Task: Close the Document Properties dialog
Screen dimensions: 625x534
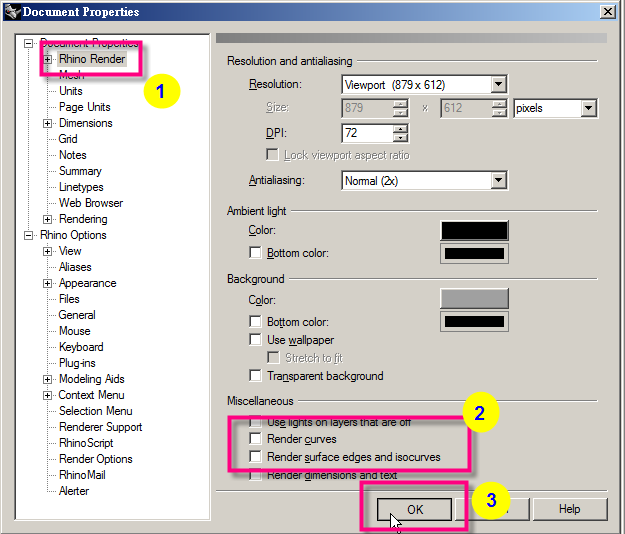Action: pyautogui.click(x=608, y=12)
